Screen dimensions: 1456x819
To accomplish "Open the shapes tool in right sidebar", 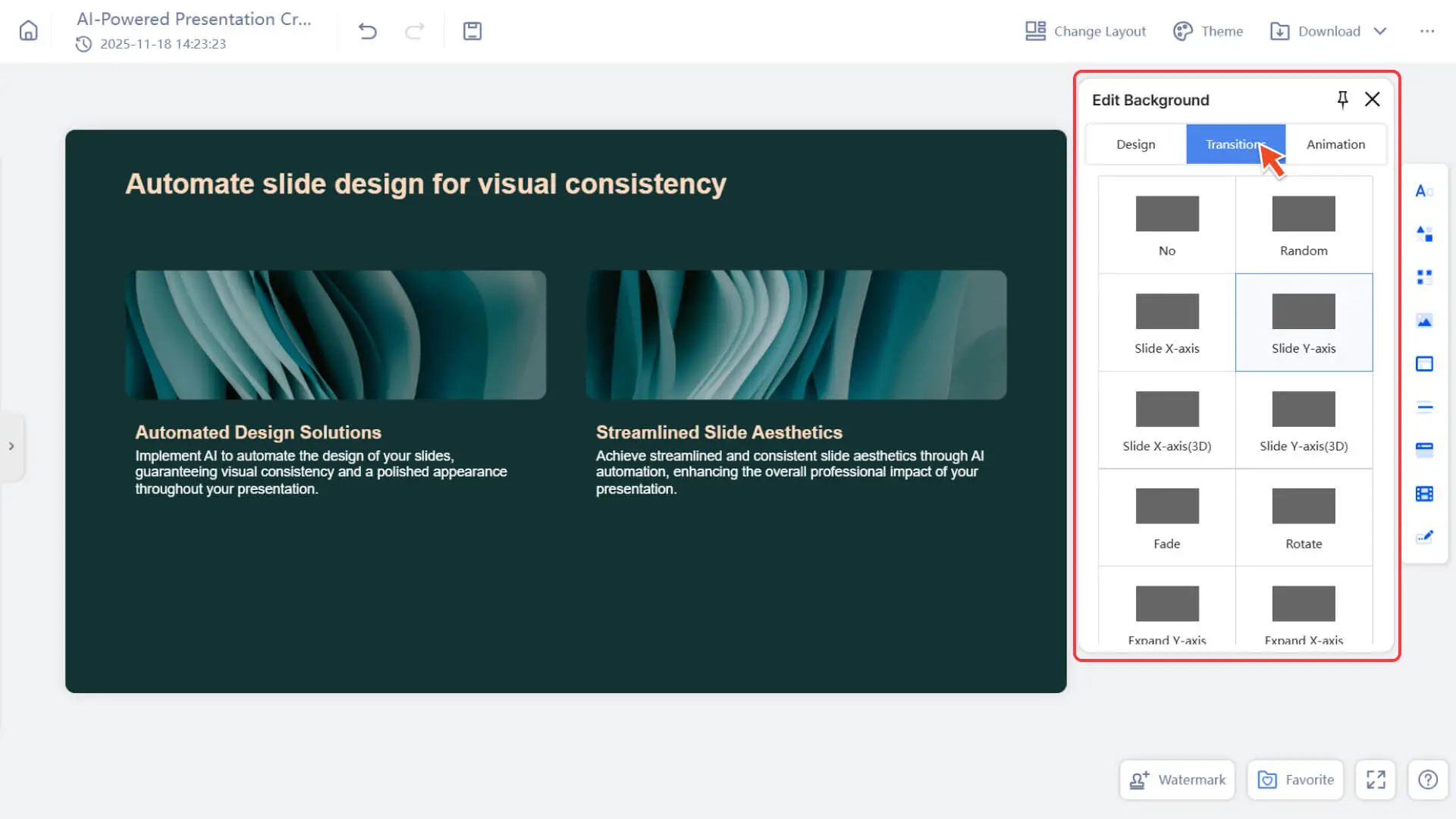I will coord(1424,234).
